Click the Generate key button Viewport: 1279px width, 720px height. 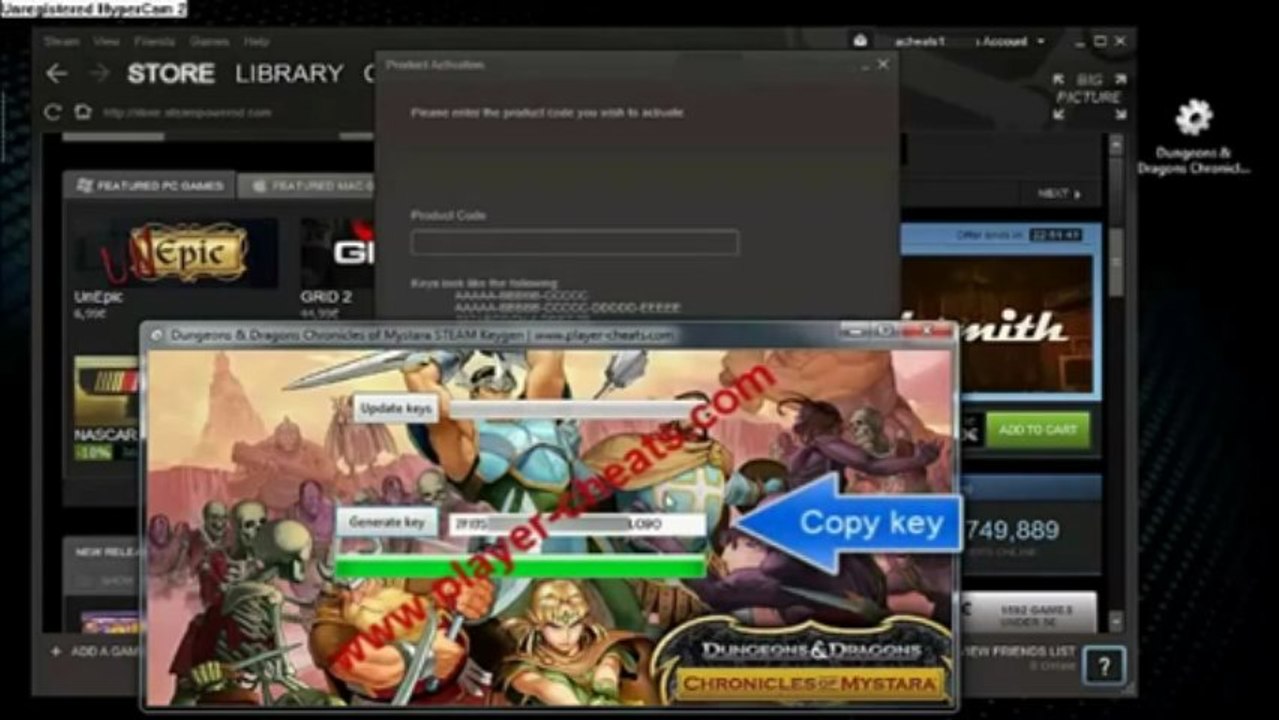pos(386,522)
